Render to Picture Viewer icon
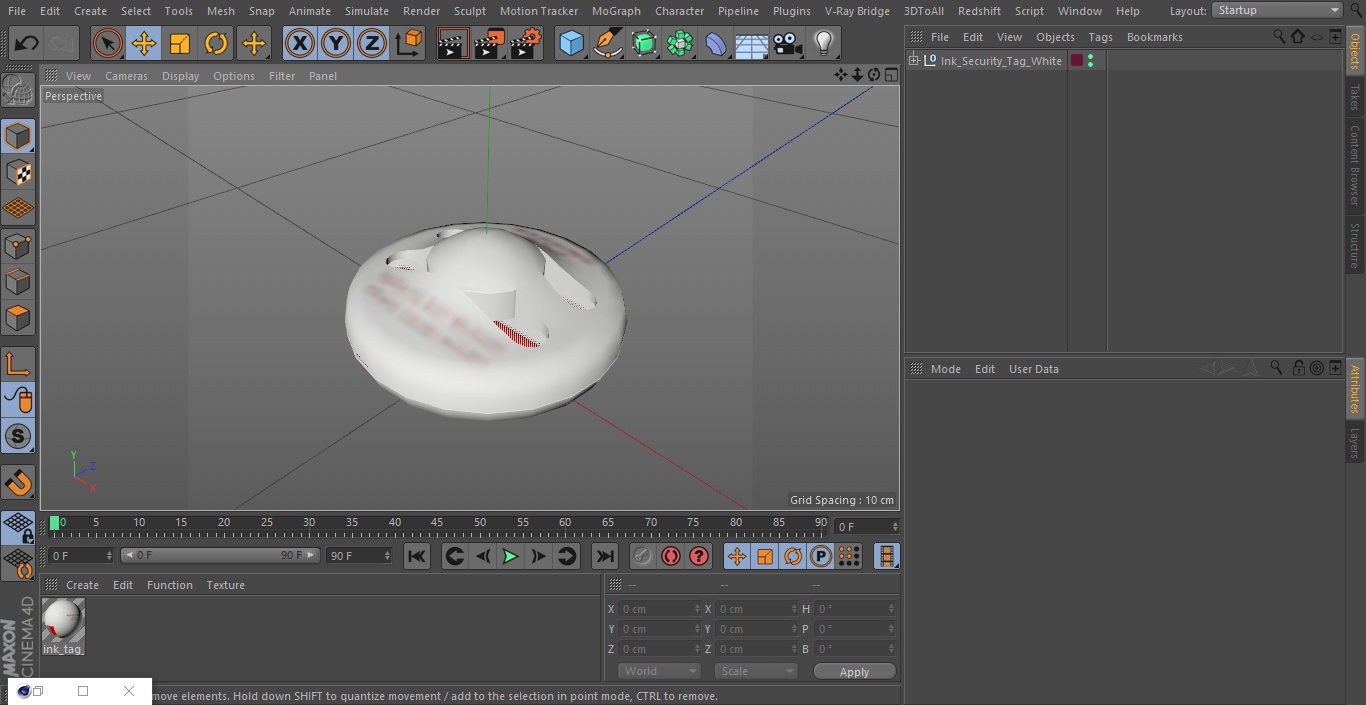Image resolution: width=1366 pixels, height=705 pixels. 489,44
